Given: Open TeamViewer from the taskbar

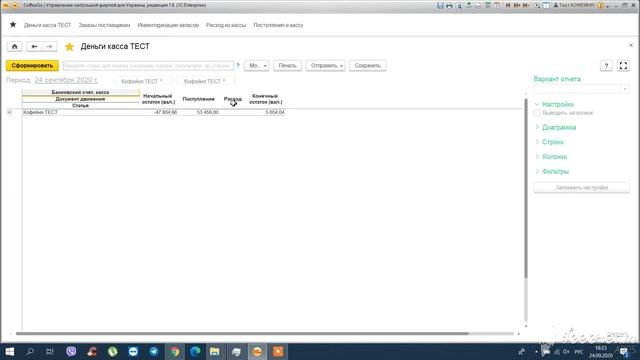Looking at the screenshot, I should tap(133, 351).
